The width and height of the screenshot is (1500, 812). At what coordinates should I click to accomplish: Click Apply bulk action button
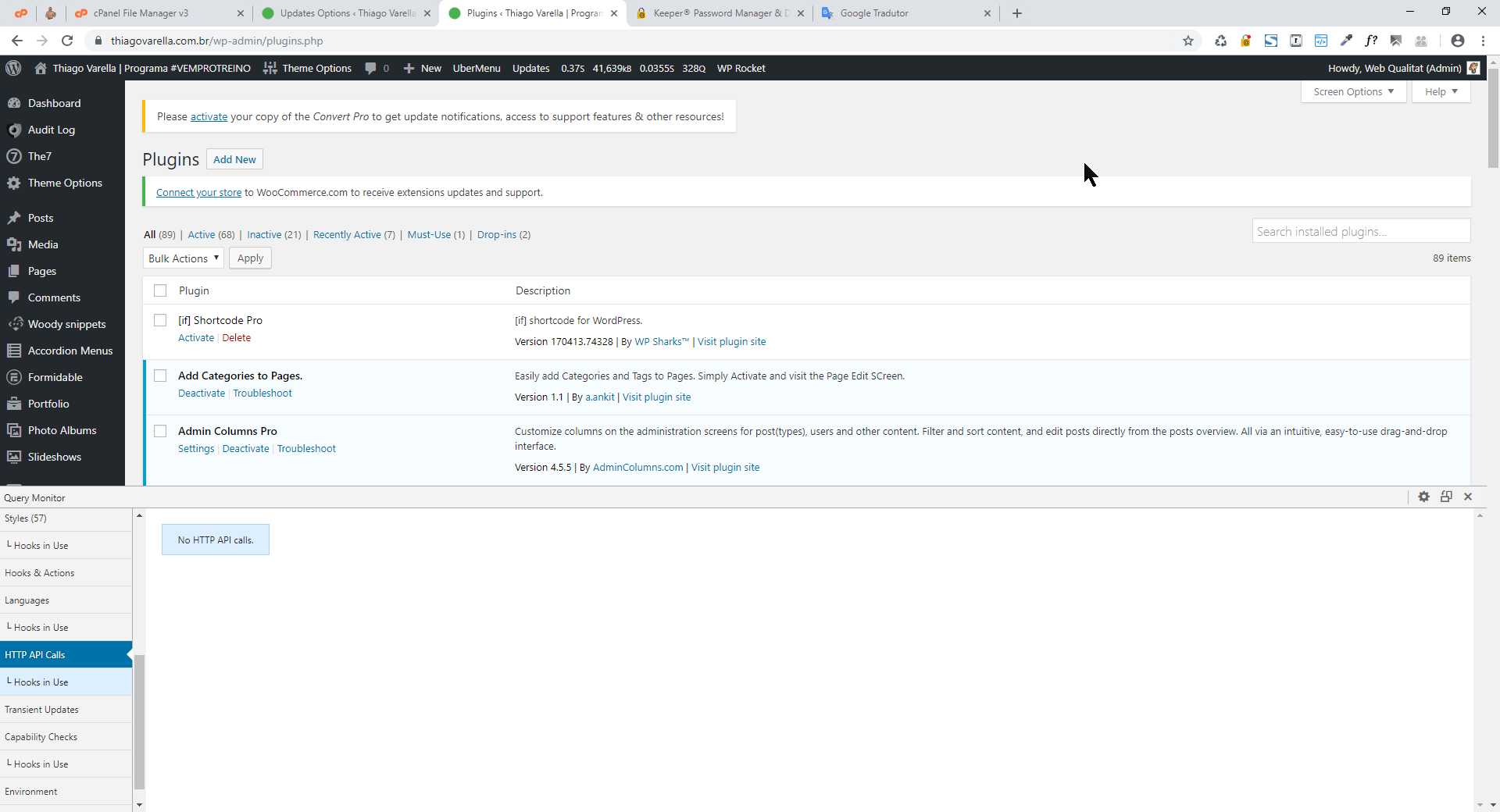250,258
